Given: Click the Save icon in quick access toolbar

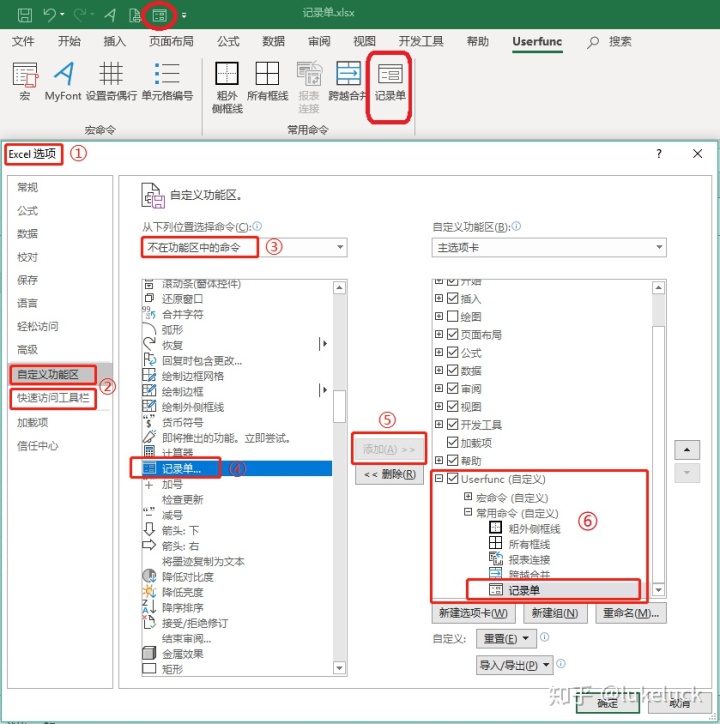Looking at the screenshot, I should (24, 15).
